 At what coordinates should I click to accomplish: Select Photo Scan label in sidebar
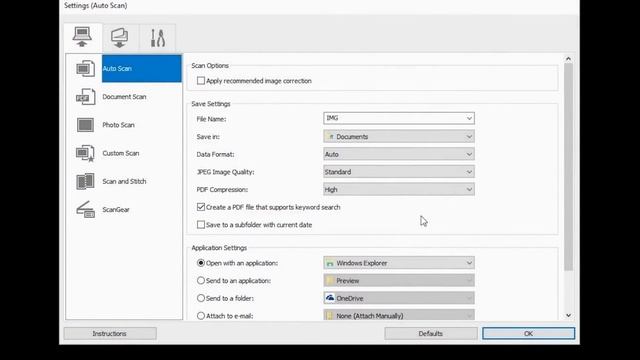click(118, 125)
